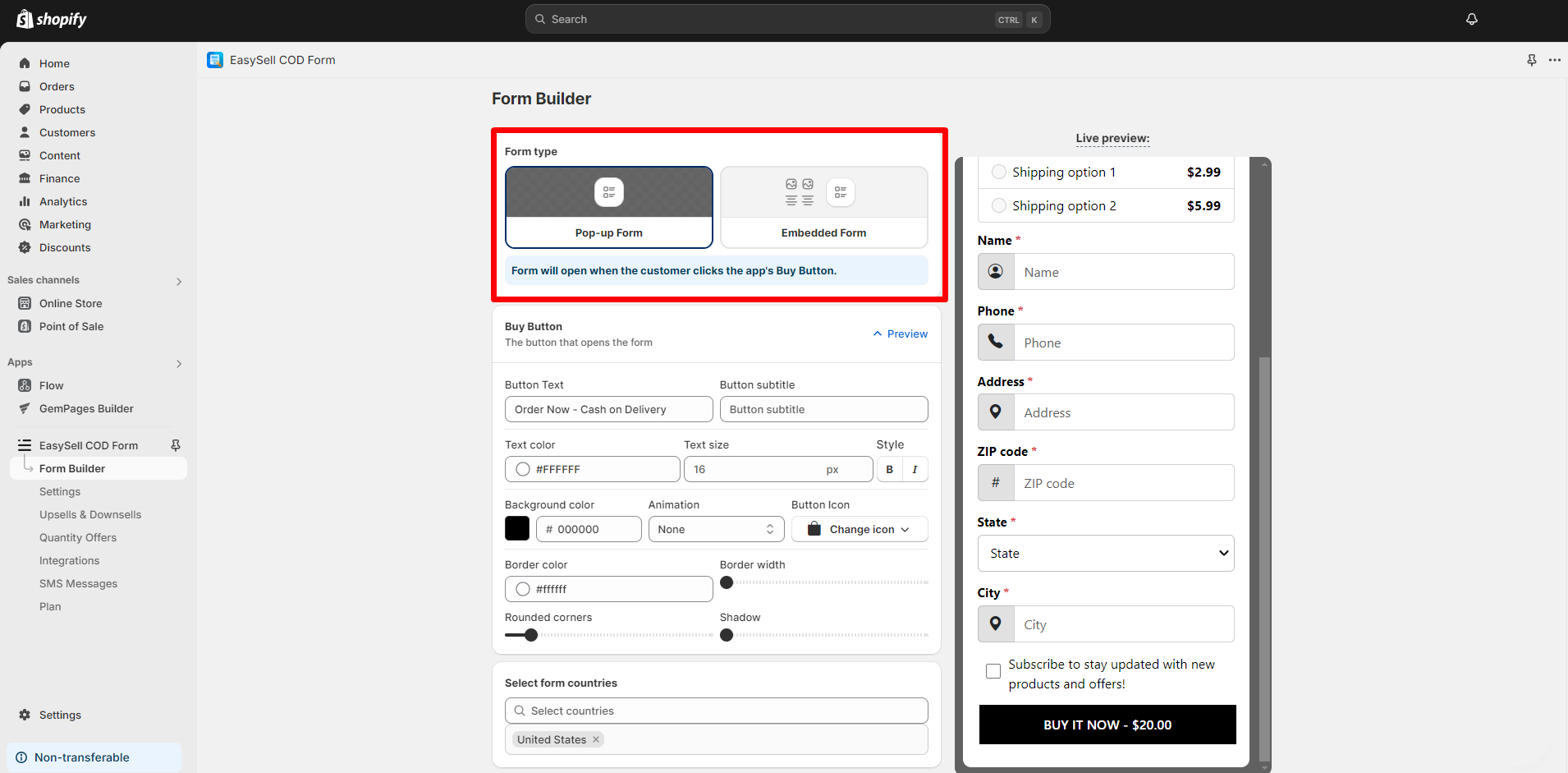1568x773 pixels.
Task: Check the subscribe to updates checkbox
Action: [993, 671]
